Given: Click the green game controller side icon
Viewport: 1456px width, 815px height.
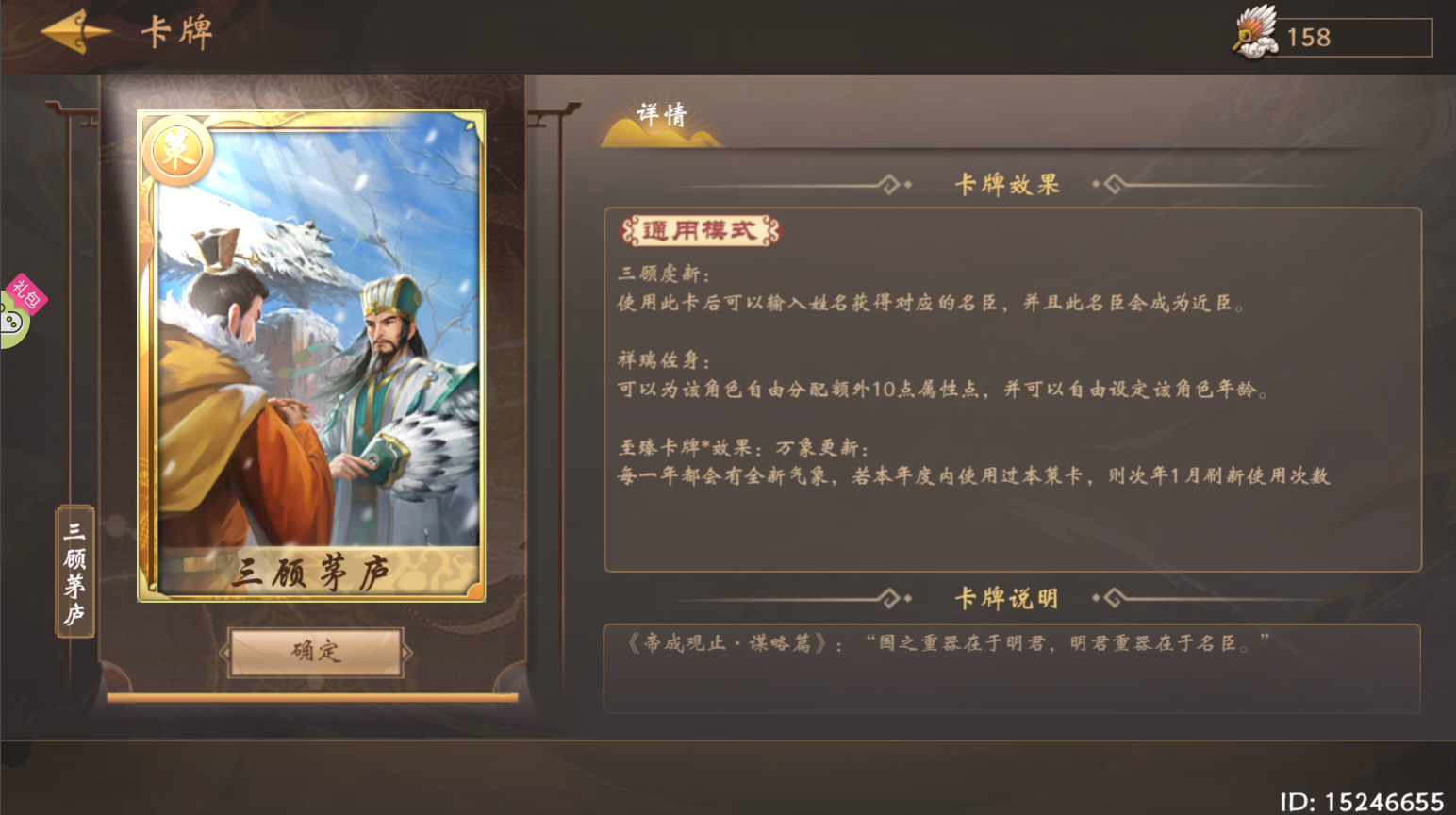Looking at the screenshot, I should [x=12, y=322].
